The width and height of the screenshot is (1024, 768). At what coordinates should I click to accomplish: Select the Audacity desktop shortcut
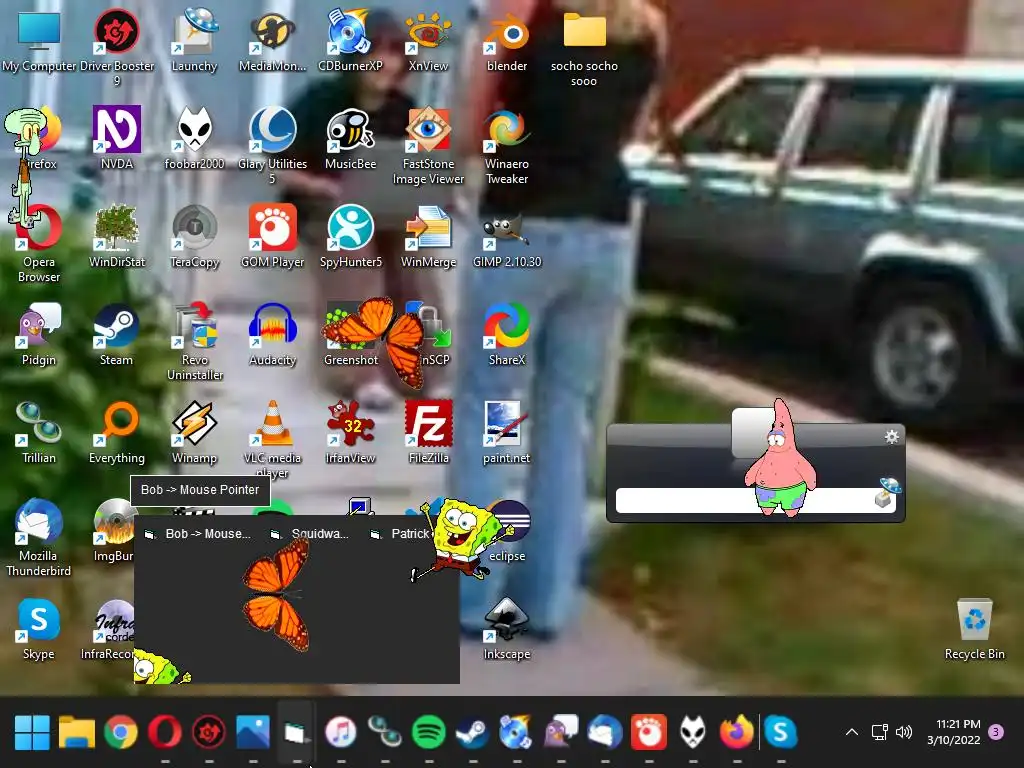pyautogui.click(x=272, y=333)
